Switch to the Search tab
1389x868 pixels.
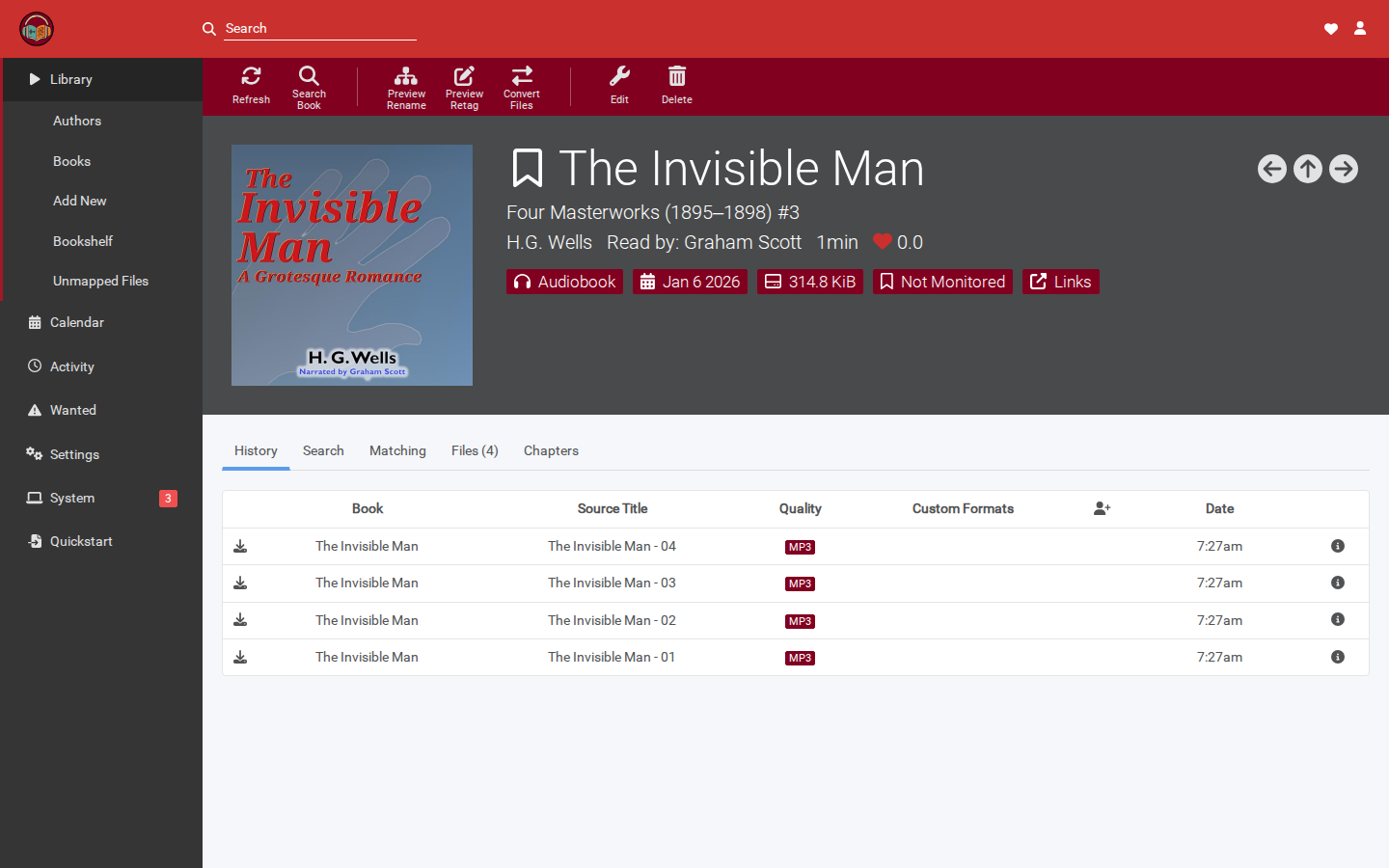pos(323,450)
